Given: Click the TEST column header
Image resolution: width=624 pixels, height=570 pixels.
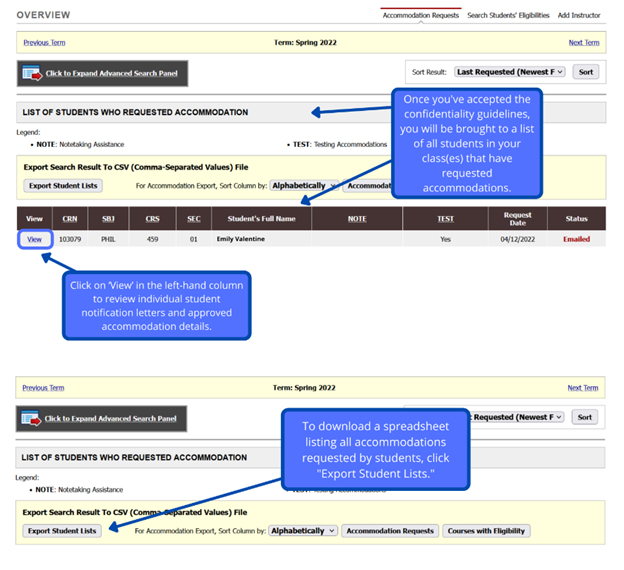Looking at the screenshot, I should tap(445, 218).
